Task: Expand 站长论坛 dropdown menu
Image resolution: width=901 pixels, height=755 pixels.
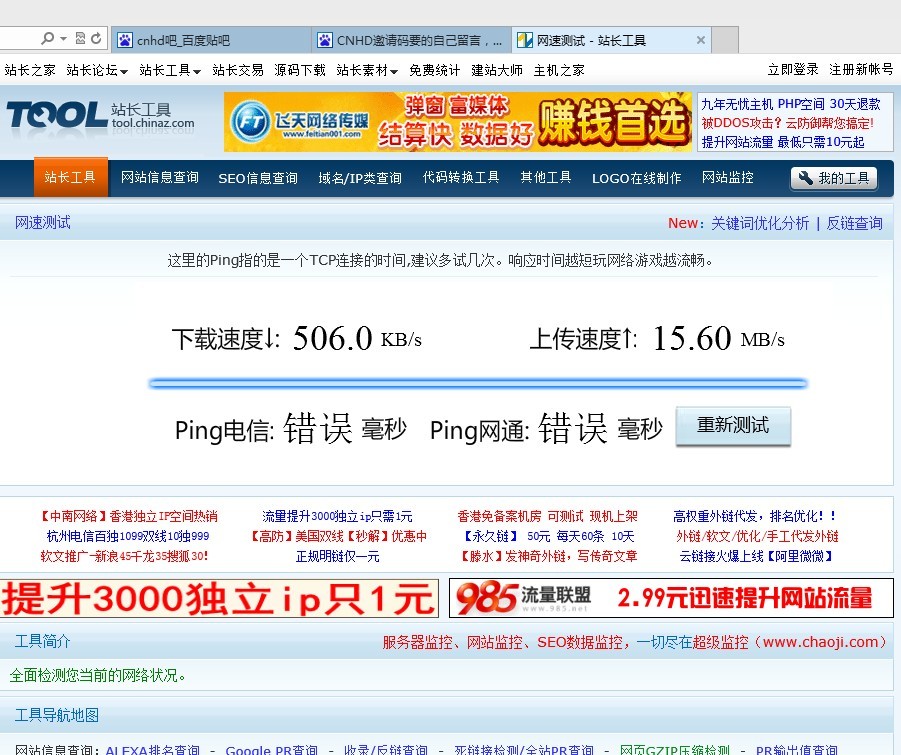Action: coord(97,70)
